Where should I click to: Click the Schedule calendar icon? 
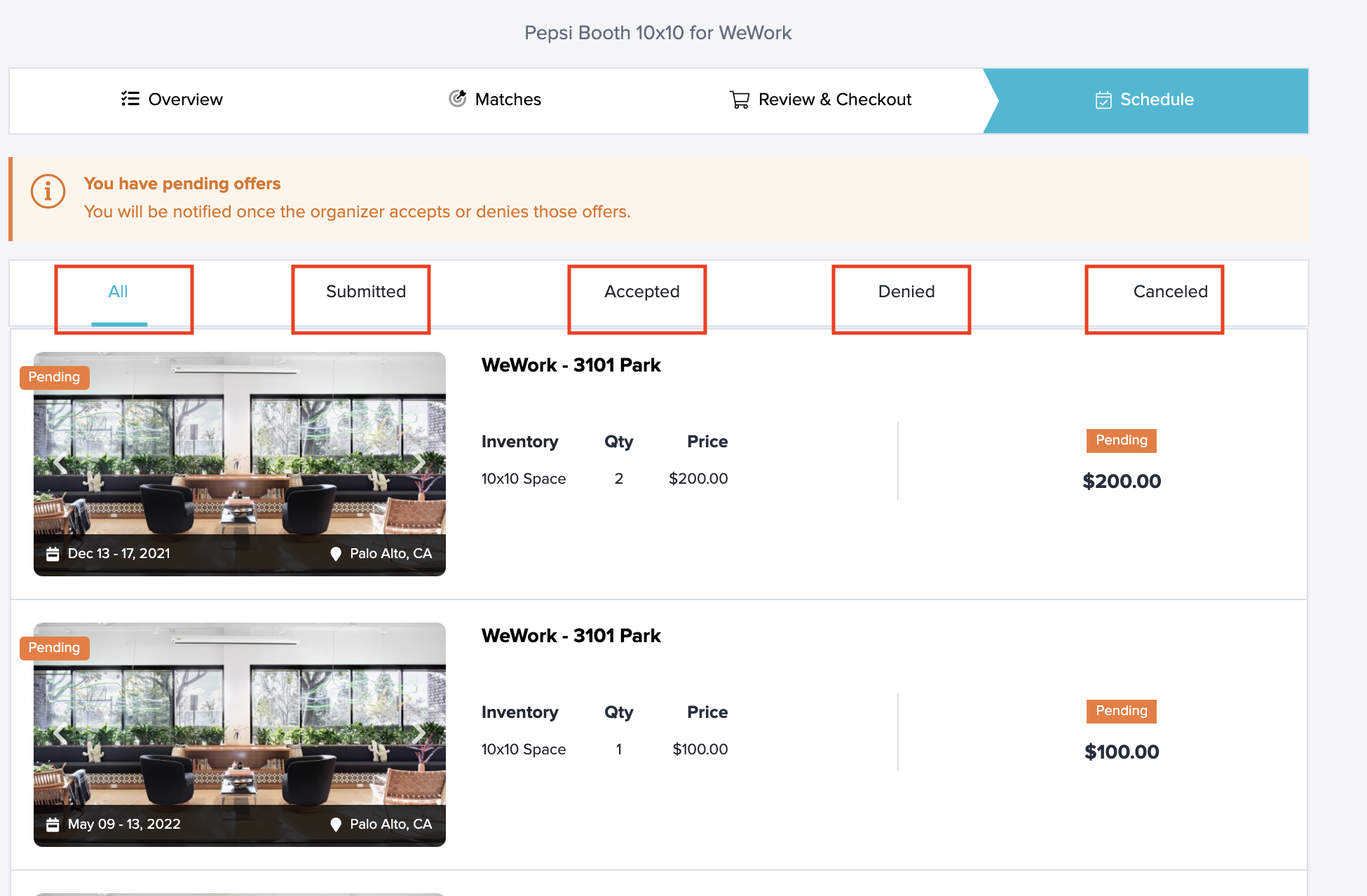(x=1103, y=100)
